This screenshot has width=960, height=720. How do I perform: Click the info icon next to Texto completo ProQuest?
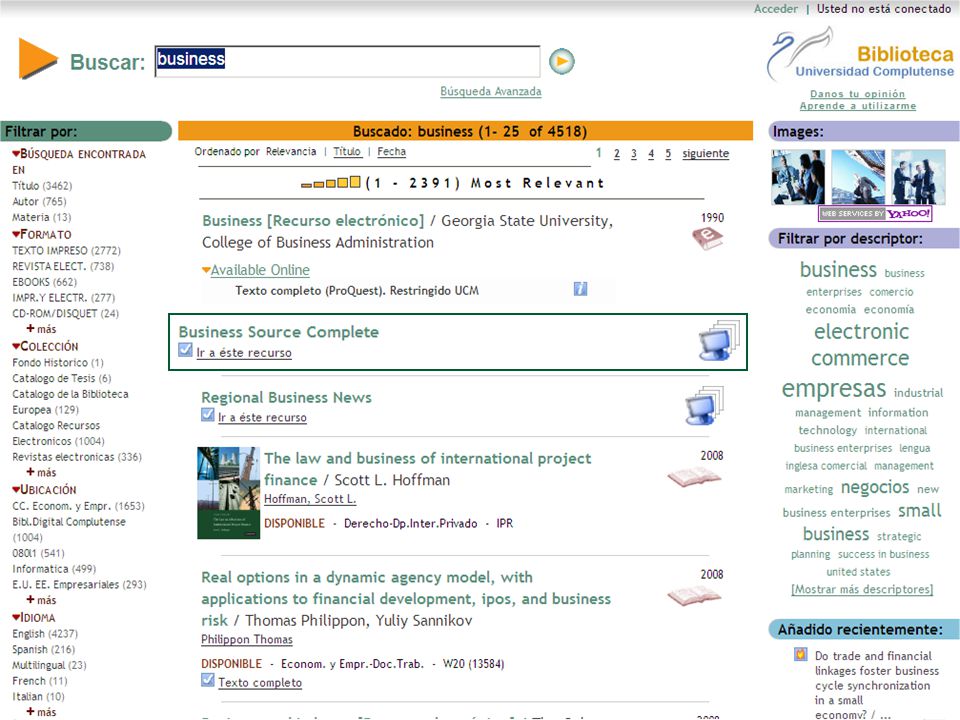click(x=580, y=289)
